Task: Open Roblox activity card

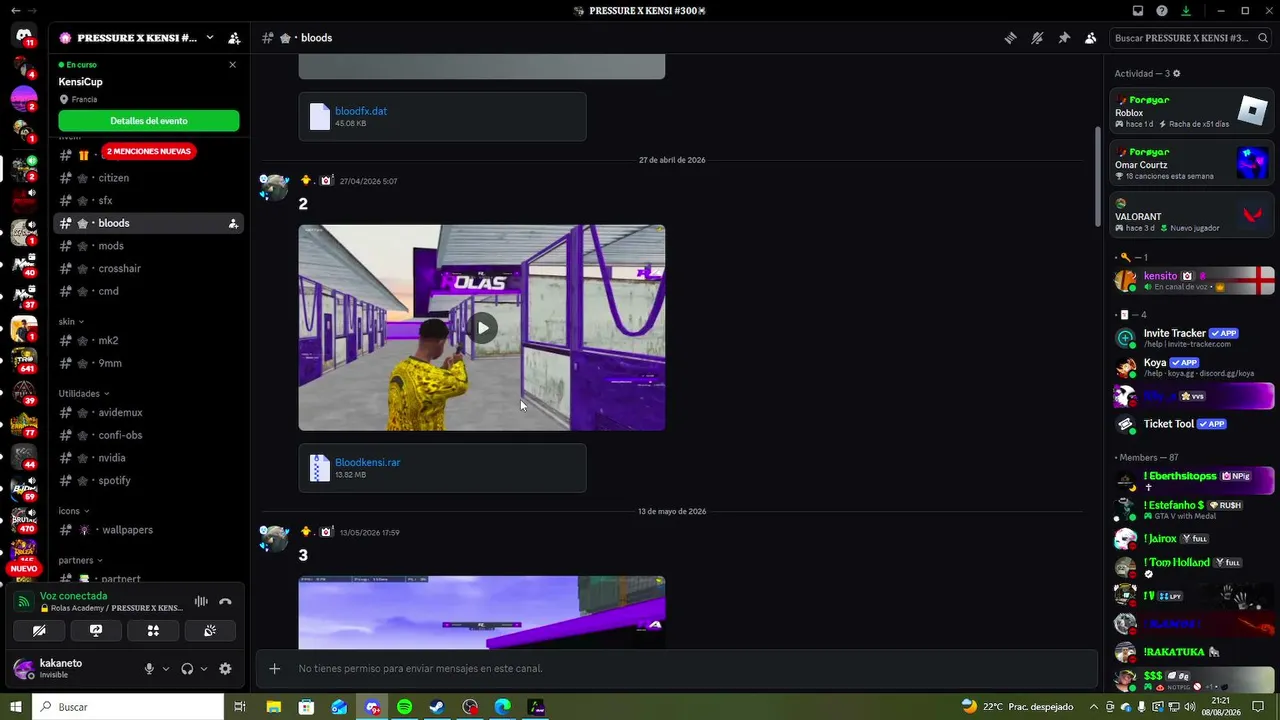Action: tap(1191, 111)
